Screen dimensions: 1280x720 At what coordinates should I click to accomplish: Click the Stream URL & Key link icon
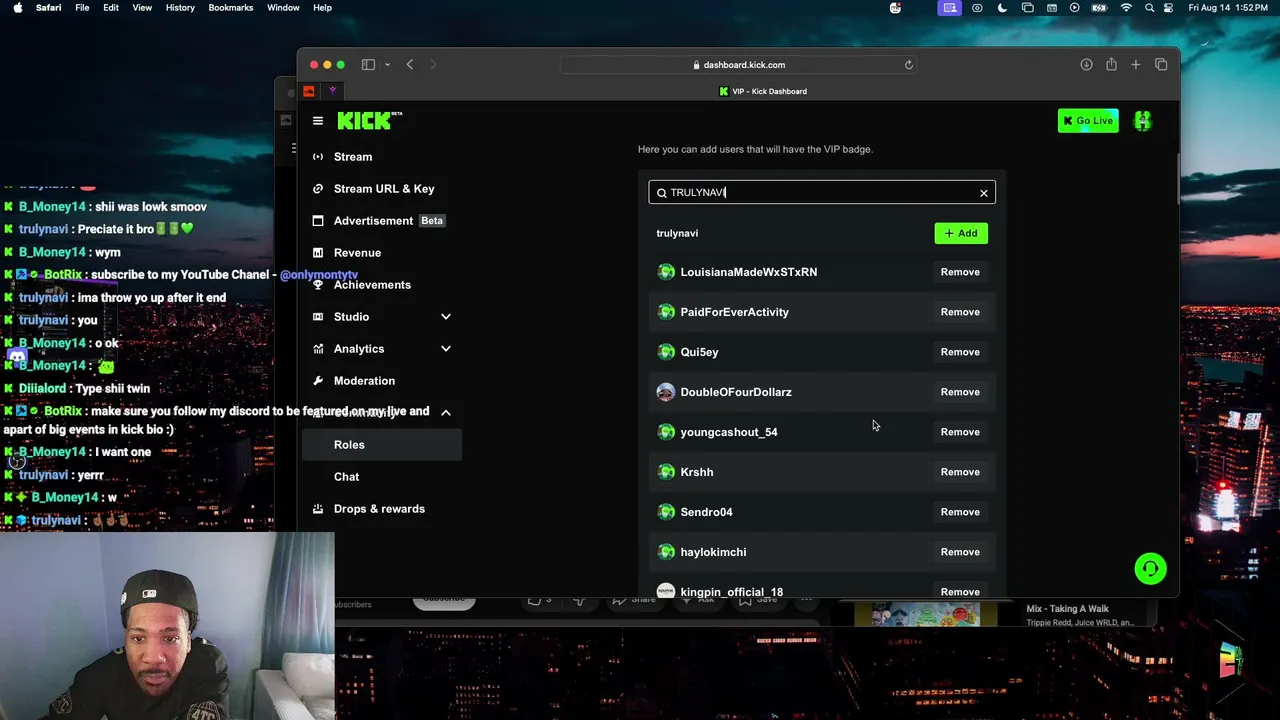coord(318,189)
